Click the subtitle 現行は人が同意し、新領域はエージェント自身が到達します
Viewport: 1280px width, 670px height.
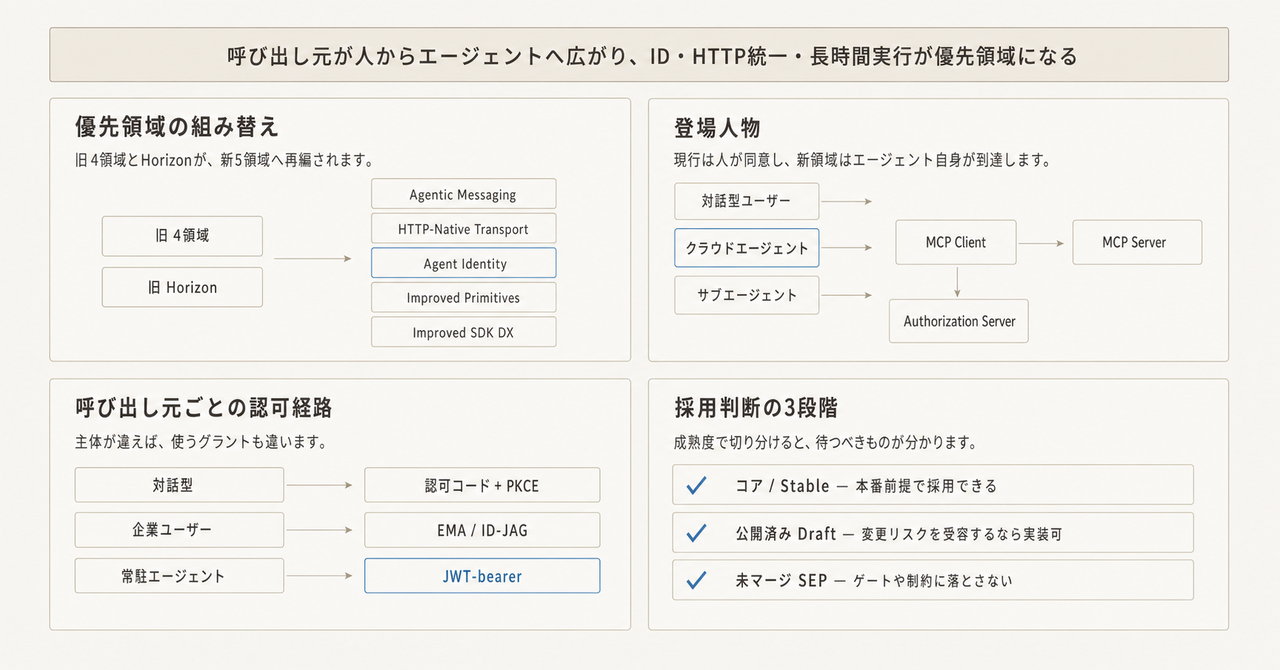click(862, 160)
